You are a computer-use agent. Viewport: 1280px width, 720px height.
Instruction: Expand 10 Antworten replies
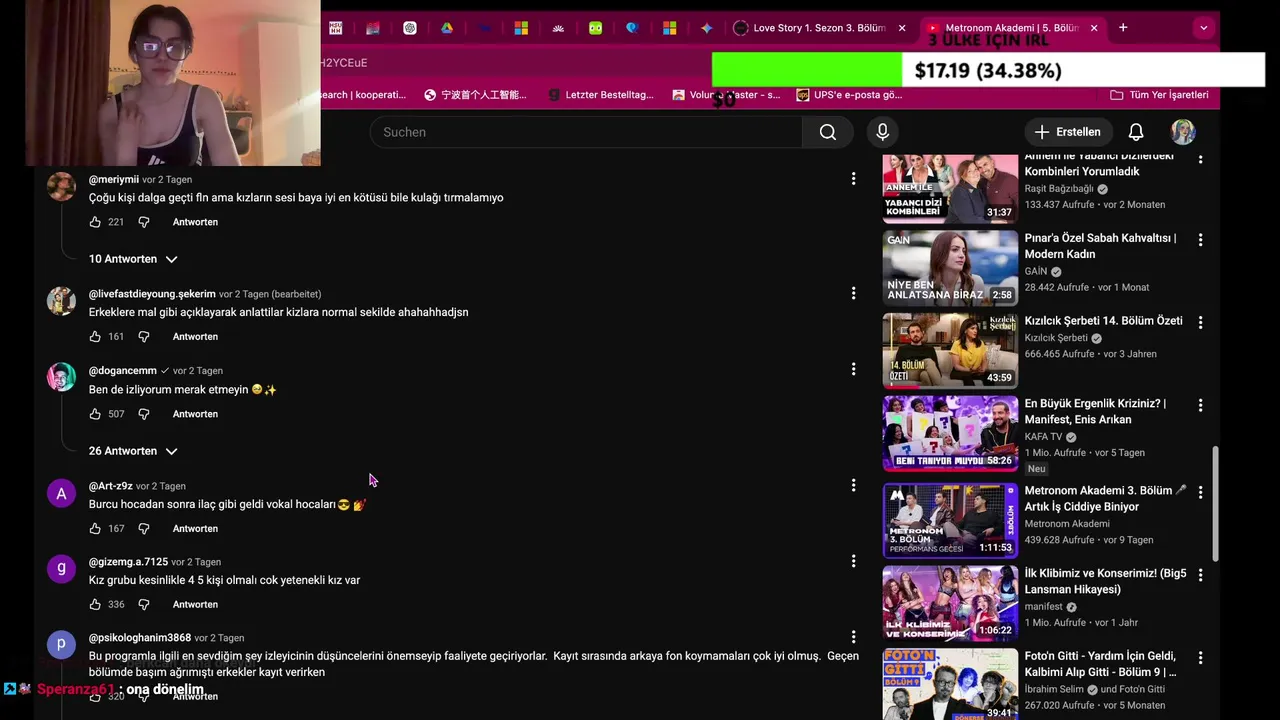coord(133,259)
